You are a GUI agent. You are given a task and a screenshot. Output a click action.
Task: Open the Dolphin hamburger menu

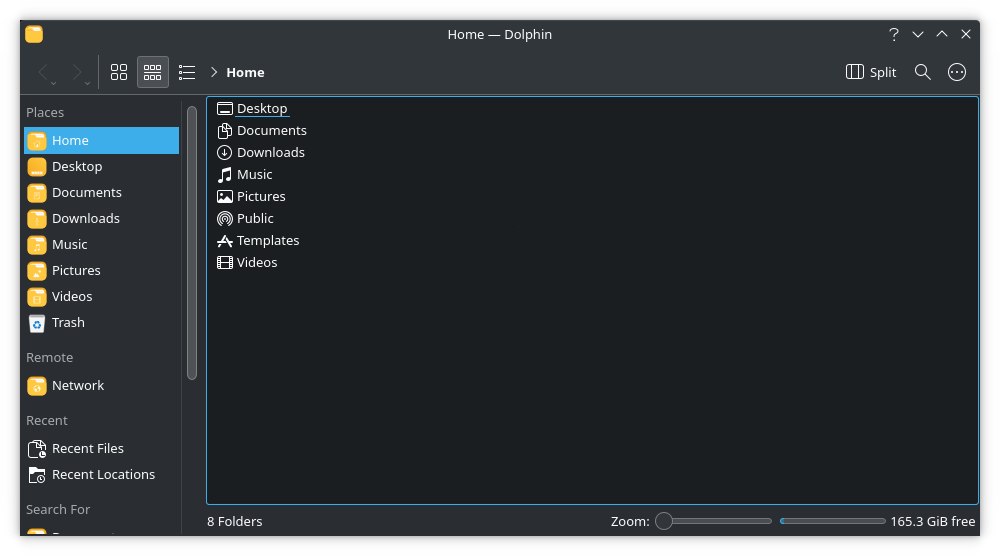click(x=957, y=72)
